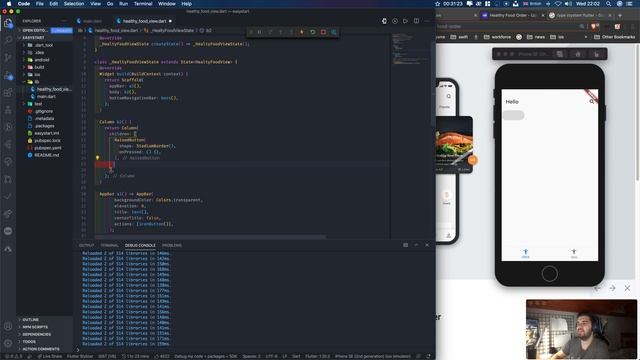This screenshot has height=360, width=640.
Task: Close the bottom panel with X
Action: 427,245
